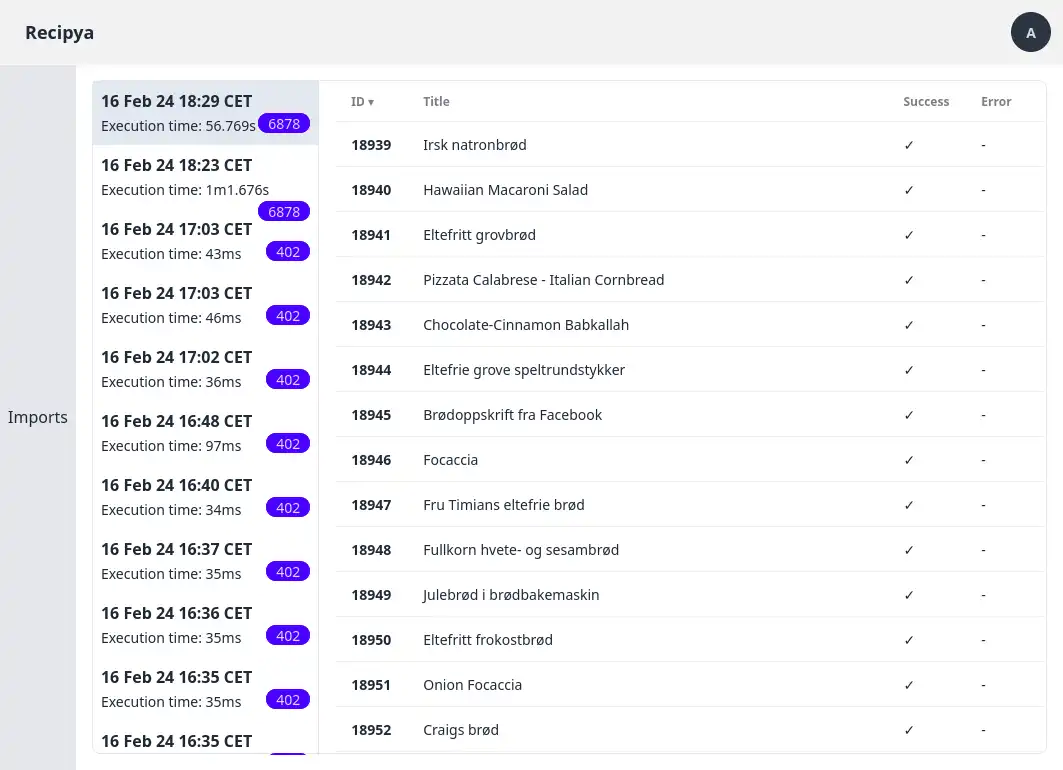Viewport: 1063px width, 770px height.
Task: Click the success checkmark for Onion Focaccia
Action: click(909, 685)
